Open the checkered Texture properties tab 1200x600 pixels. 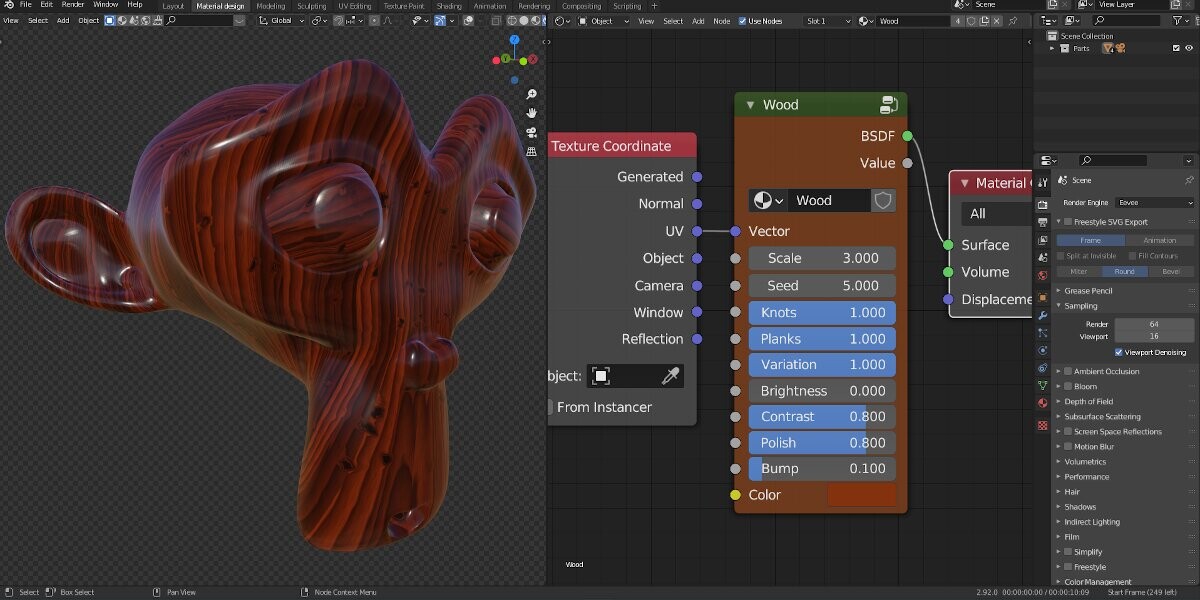(1043, 425)
